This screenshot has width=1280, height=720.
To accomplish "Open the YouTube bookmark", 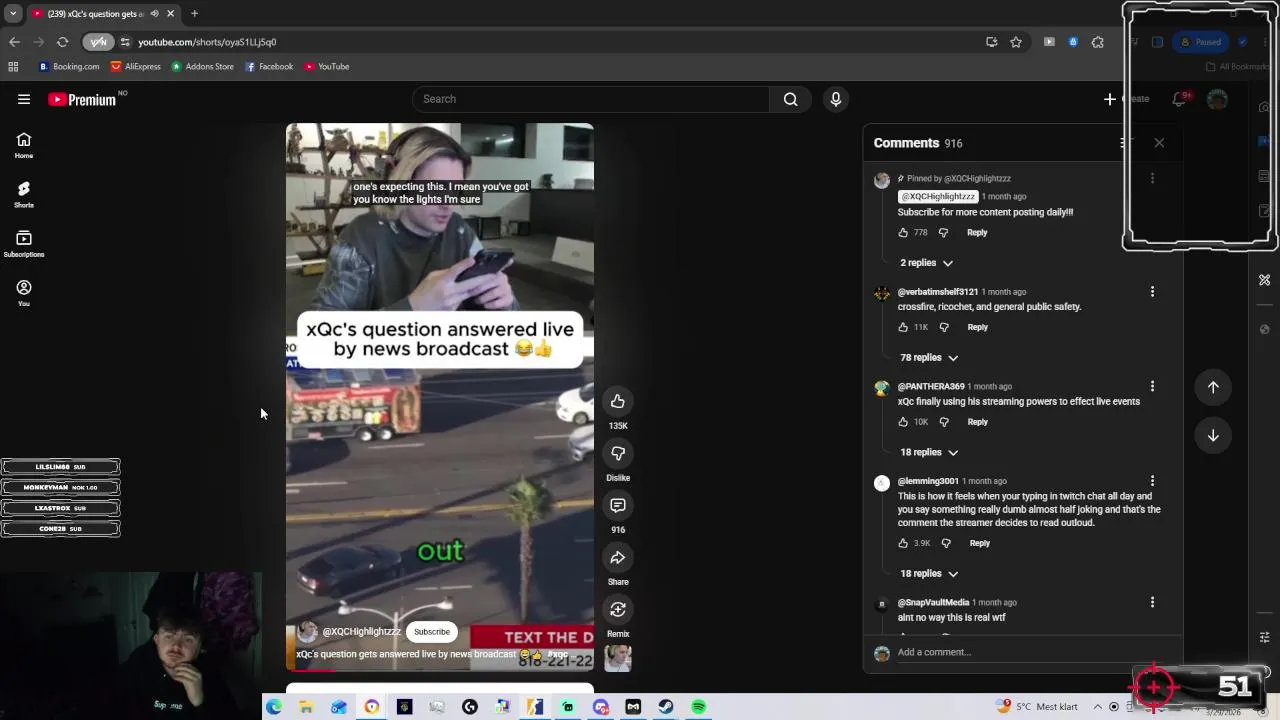I will (327, 67).
